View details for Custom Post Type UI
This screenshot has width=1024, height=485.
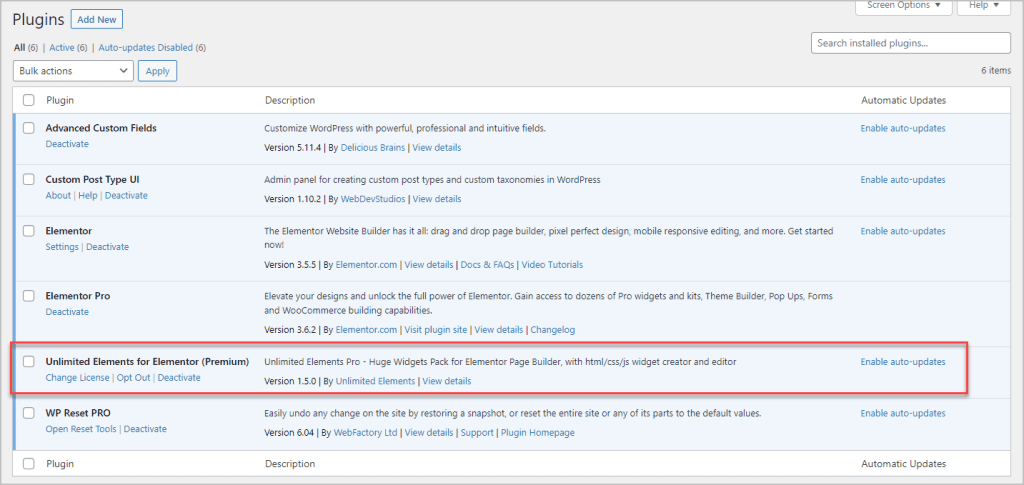pyautogui.click(x=437, y=198)
